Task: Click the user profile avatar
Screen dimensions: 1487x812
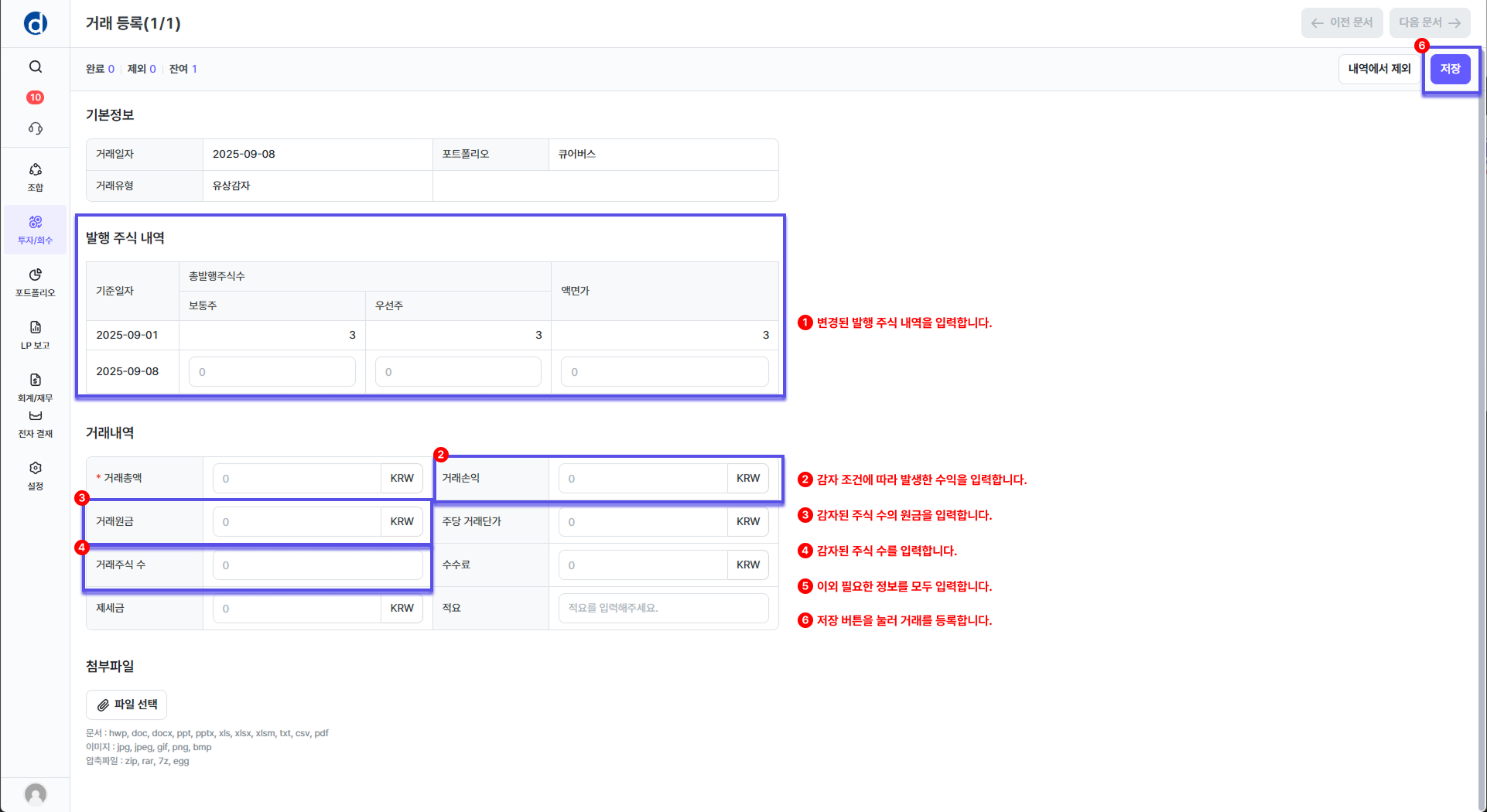Action: 36,793
